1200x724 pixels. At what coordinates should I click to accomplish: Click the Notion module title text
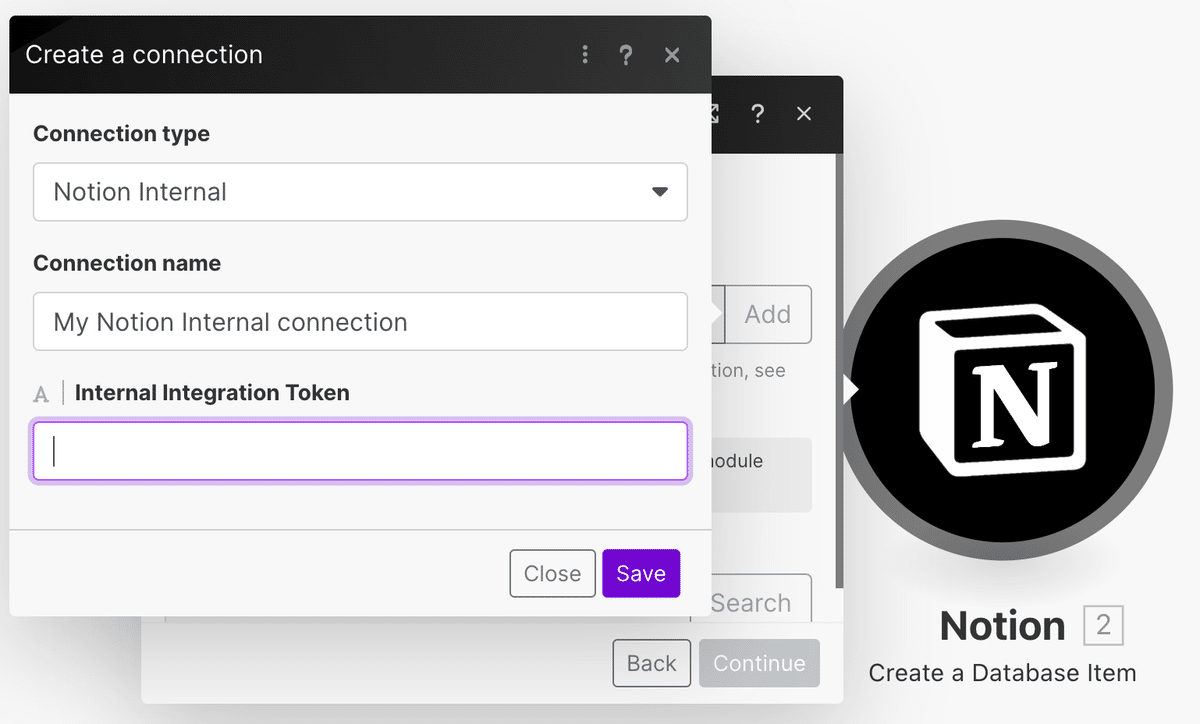coord(1003,626)
